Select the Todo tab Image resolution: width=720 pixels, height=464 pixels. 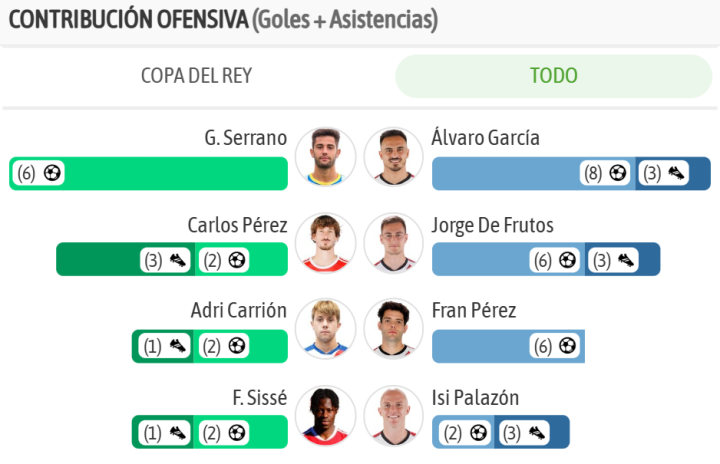[553, 76]
